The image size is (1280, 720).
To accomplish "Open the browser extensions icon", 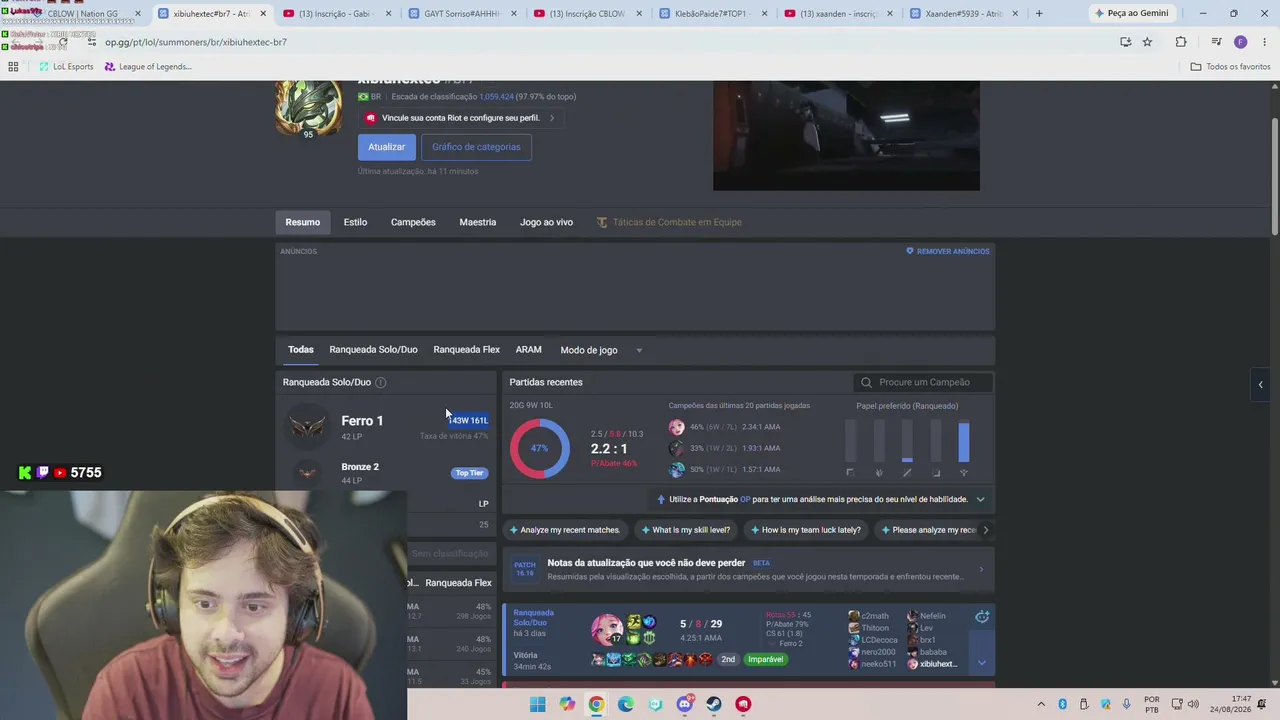I will [x=1181, y=42].
